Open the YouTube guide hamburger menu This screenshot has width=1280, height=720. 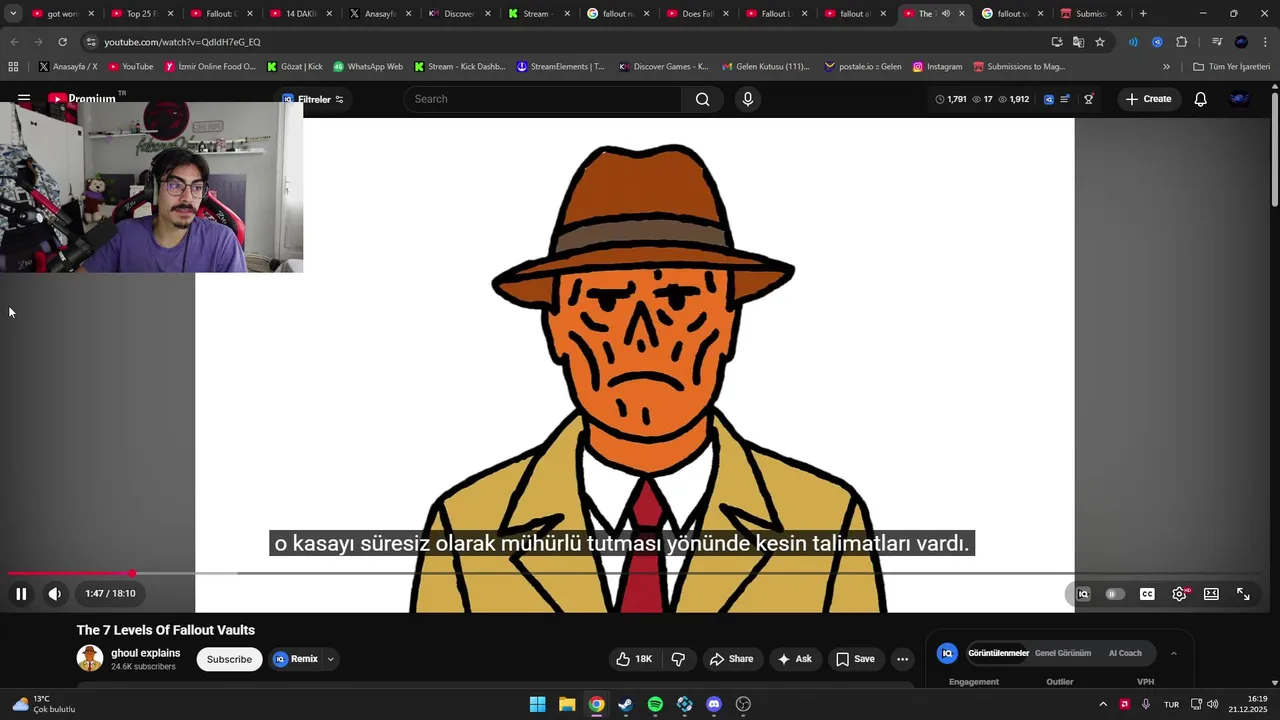click(x=24, y=99)
